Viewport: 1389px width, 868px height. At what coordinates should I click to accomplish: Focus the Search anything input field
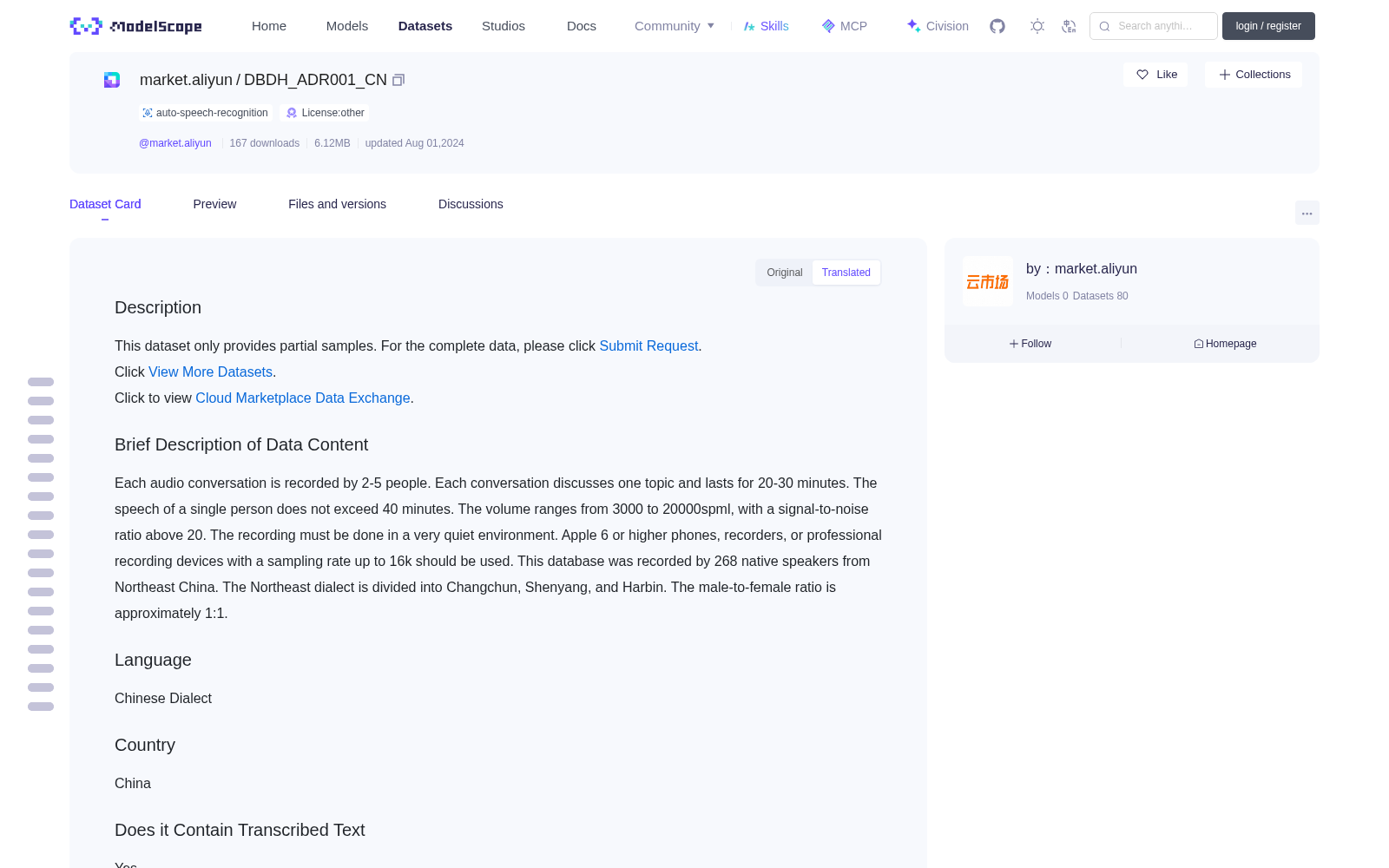tap(1154, 26)
